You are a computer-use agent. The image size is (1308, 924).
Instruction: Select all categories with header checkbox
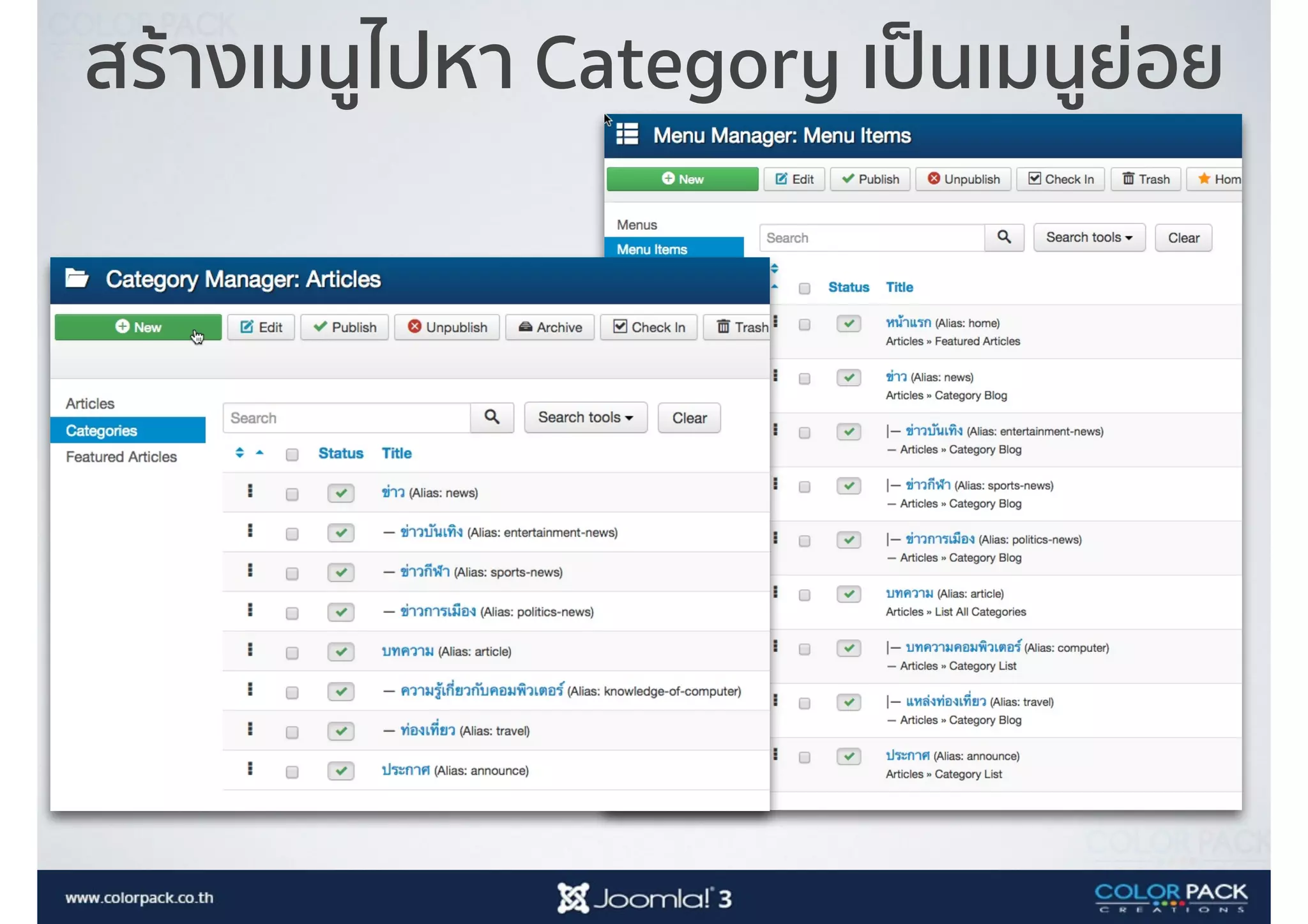pos(292,455)
